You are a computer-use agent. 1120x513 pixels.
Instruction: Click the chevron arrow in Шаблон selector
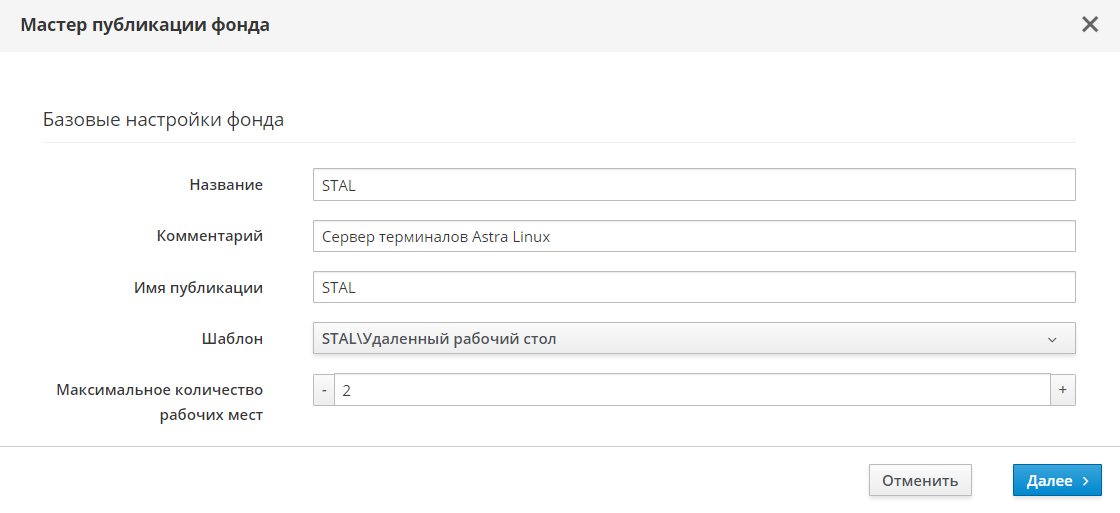pos(1052,340)
